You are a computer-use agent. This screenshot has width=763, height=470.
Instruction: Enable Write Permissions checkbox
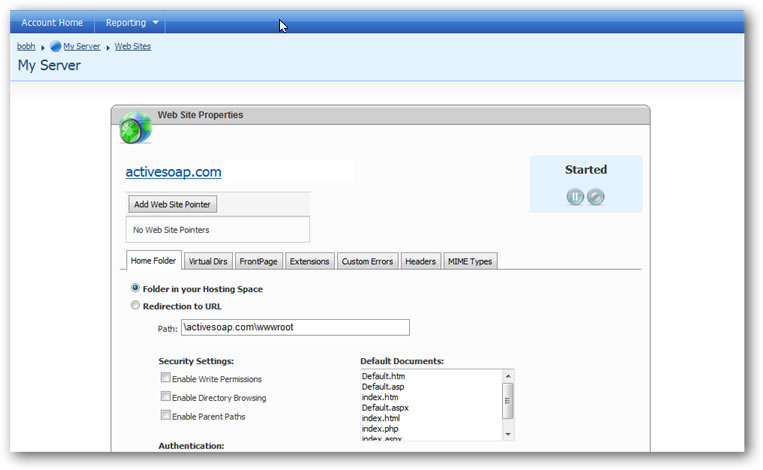tap(165, 378)
